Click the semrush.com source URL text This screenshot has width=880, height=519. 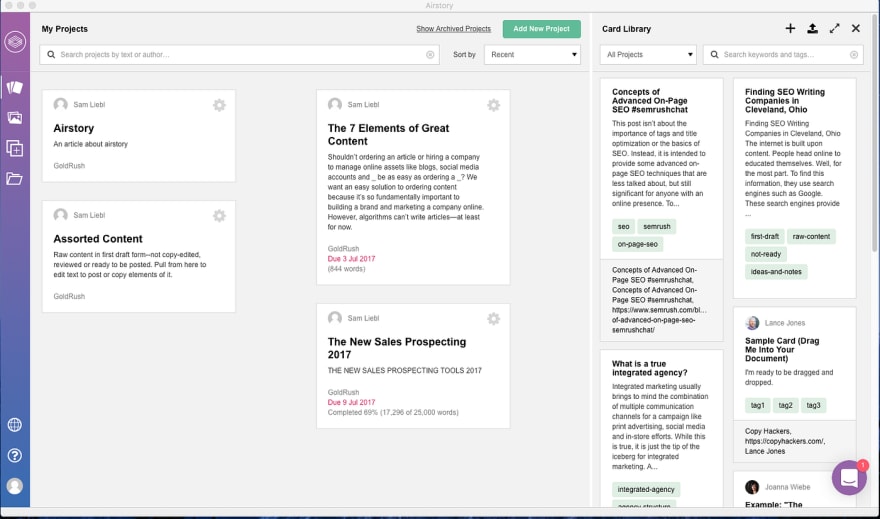pos(659,320)
